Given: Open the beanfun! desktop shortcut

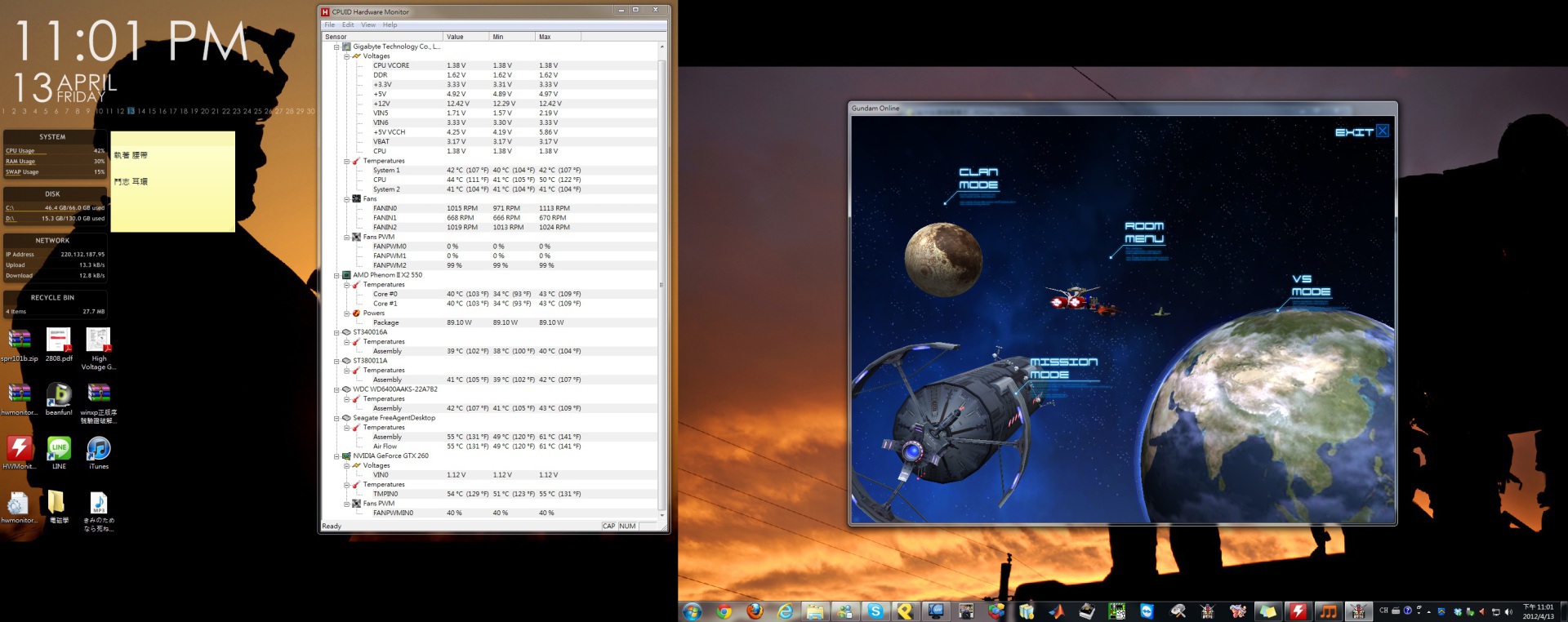Looking at the screenshot, I should (59, 395).
